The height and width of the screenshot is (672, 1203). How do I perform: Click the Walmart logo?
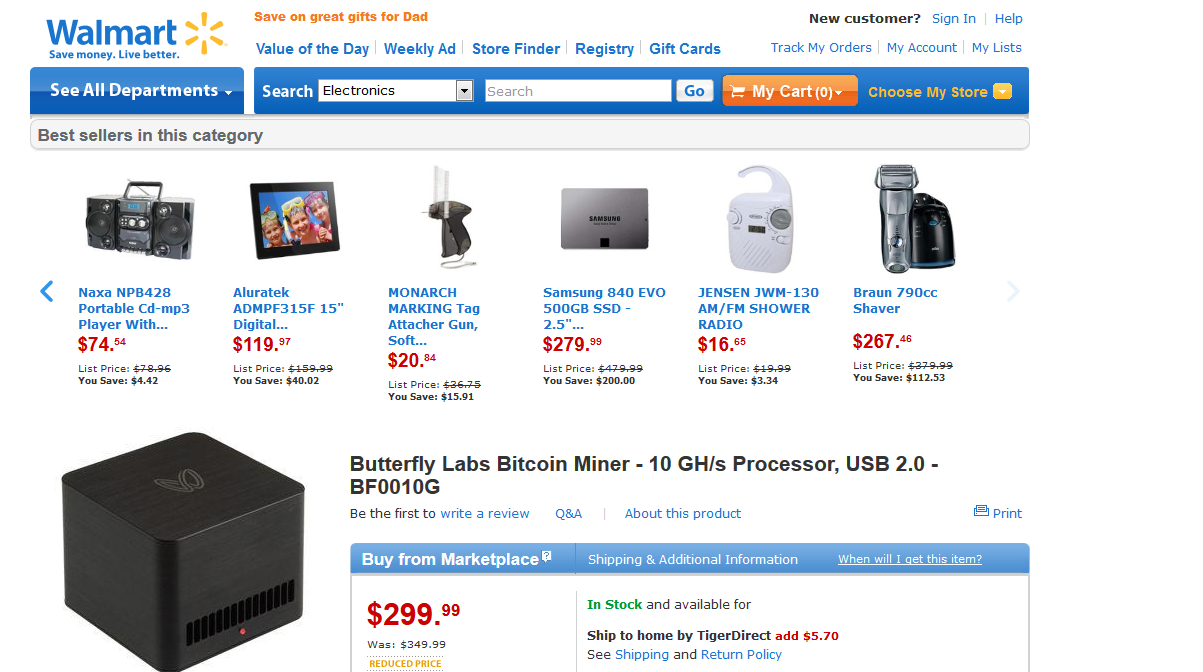[136, 37]
